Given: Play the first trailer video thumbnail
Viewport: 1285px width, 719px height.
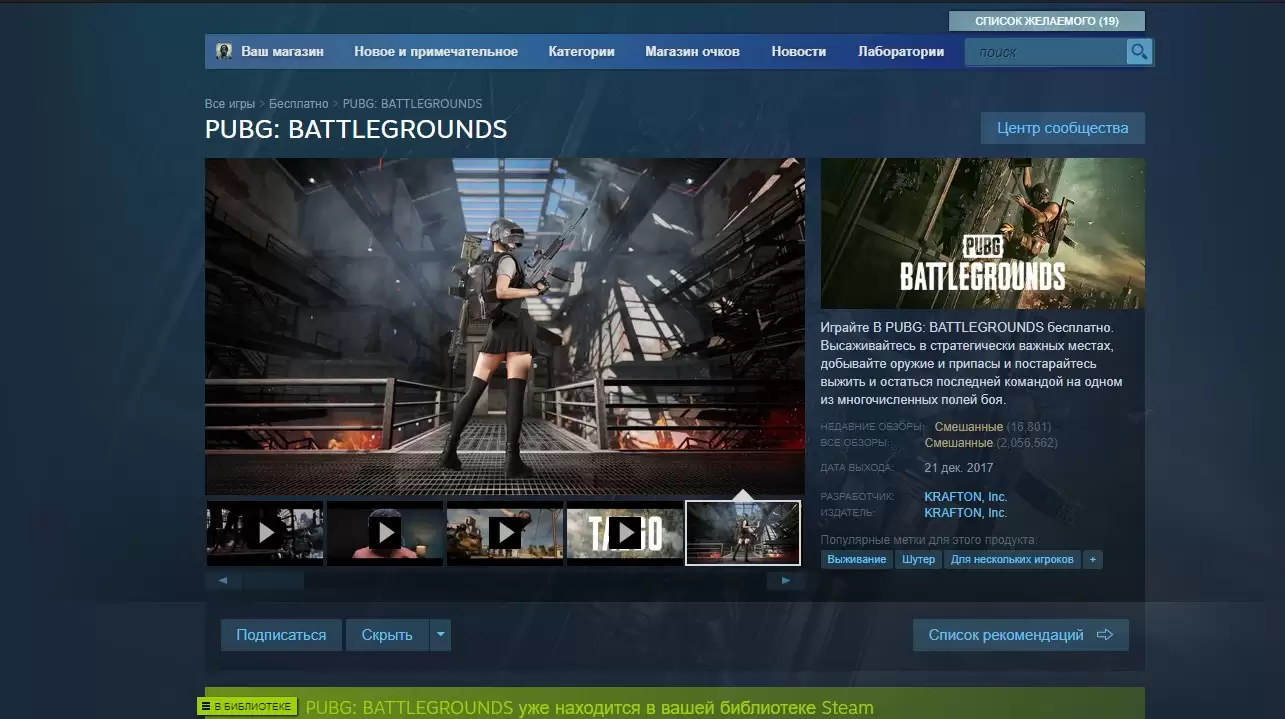Looking at the screenshot, I should 265,533.
